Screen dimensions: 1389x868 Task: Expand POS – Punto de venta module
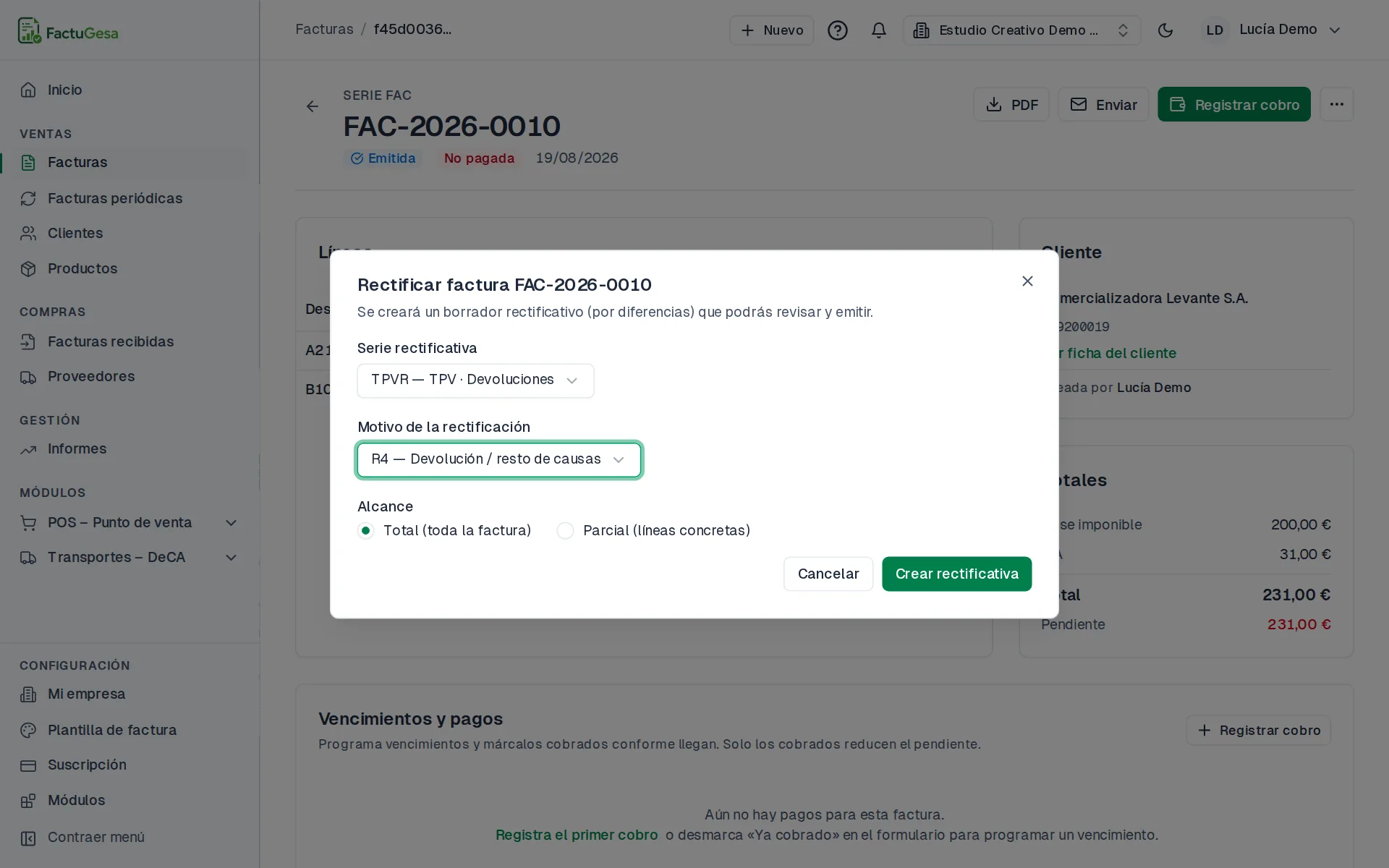(x=129, y=522)
